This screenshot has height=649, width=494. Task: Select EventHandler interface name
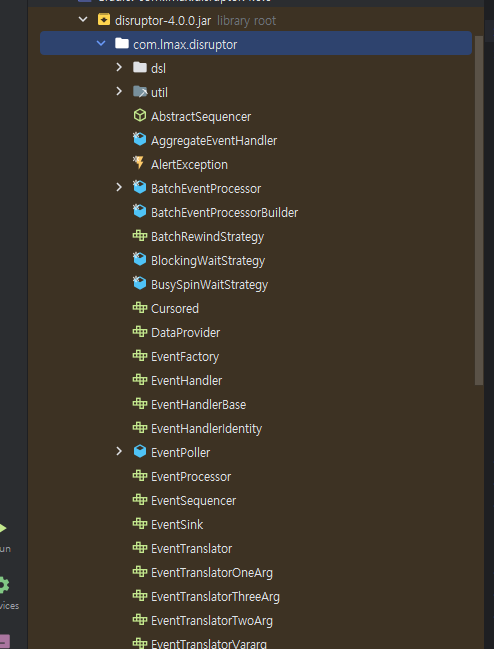(x=186, y=381)
